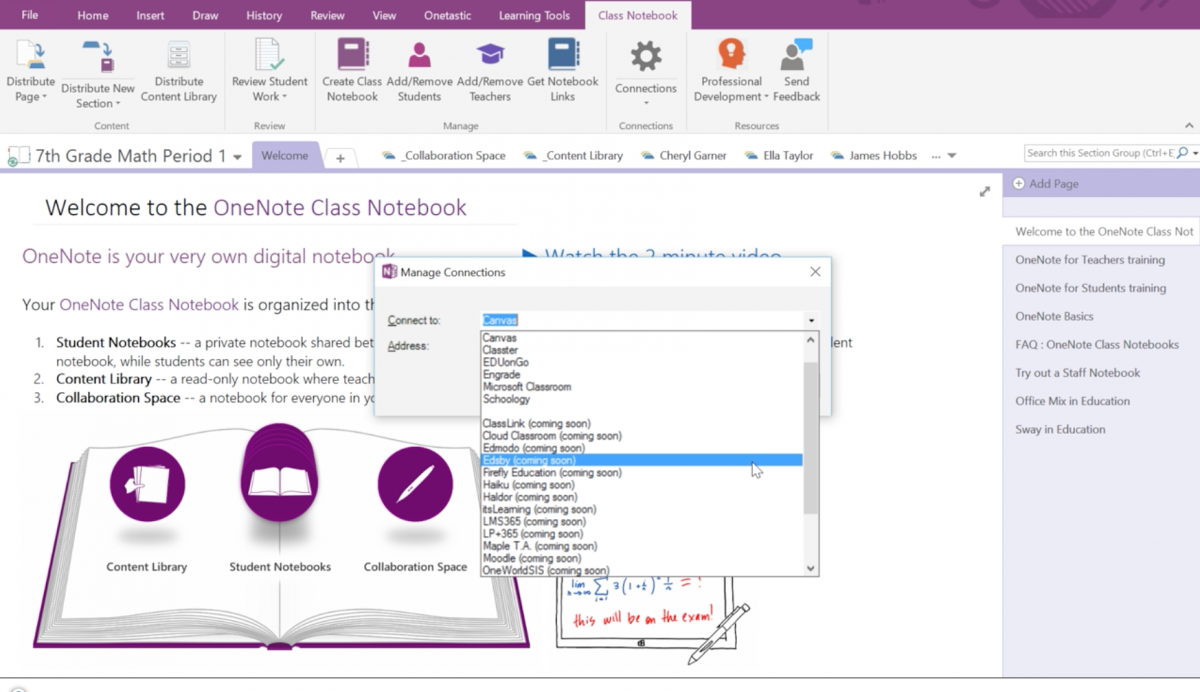Click the search magnifier icon
This screenshot has height=692, width=1200.
(1183, 153)
